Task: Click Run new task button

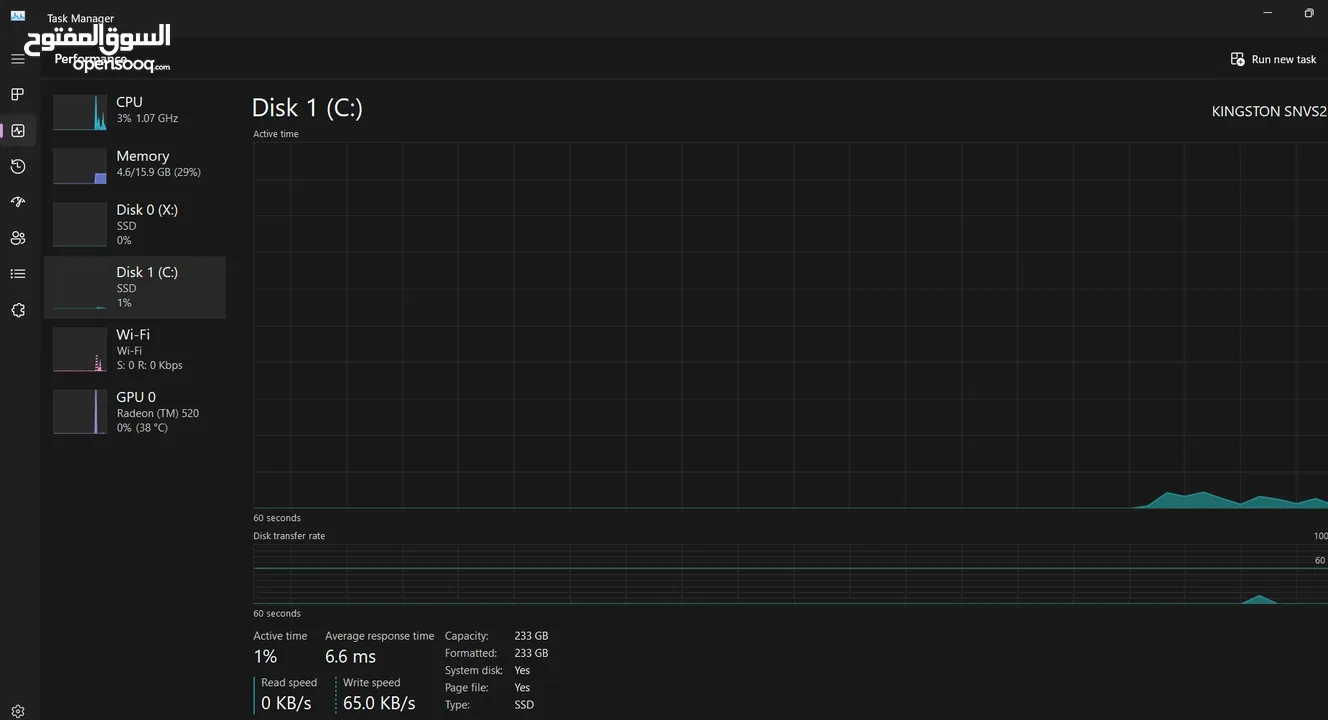Action: point(1273,59)
